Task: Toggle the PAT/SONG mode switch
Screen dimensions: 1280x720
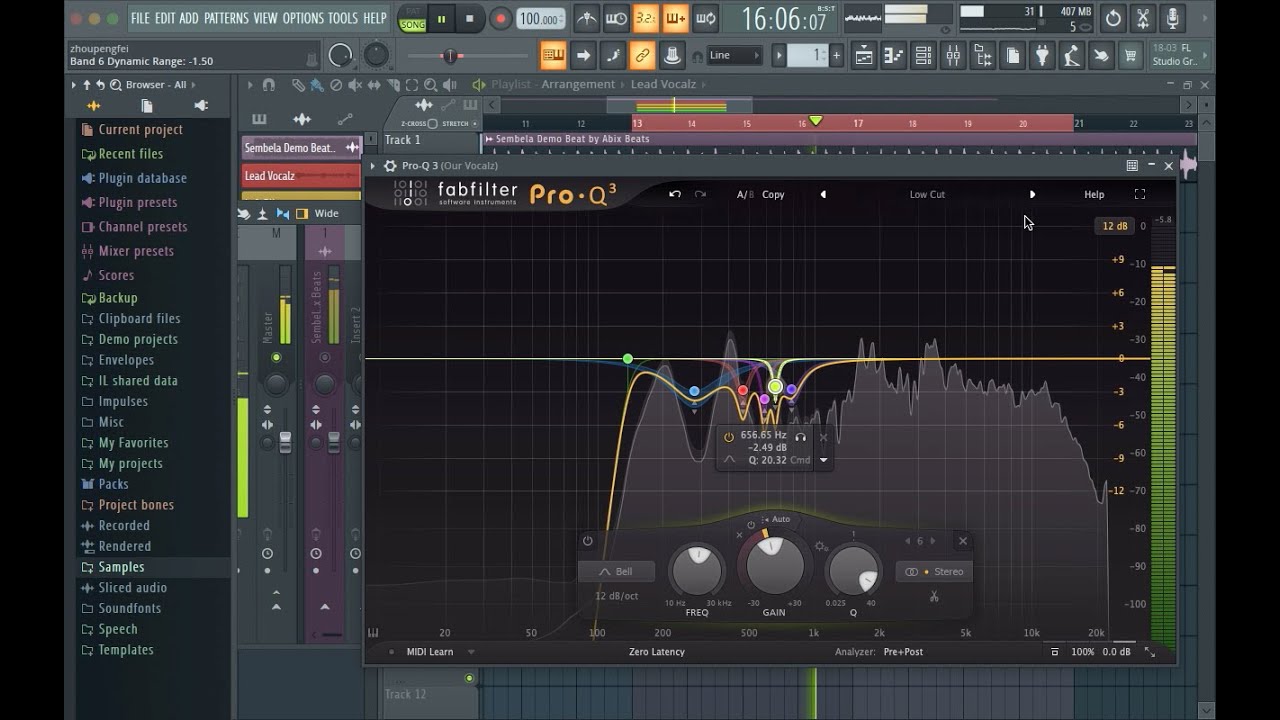Action: pyautogui.click(x=412, y=18)
